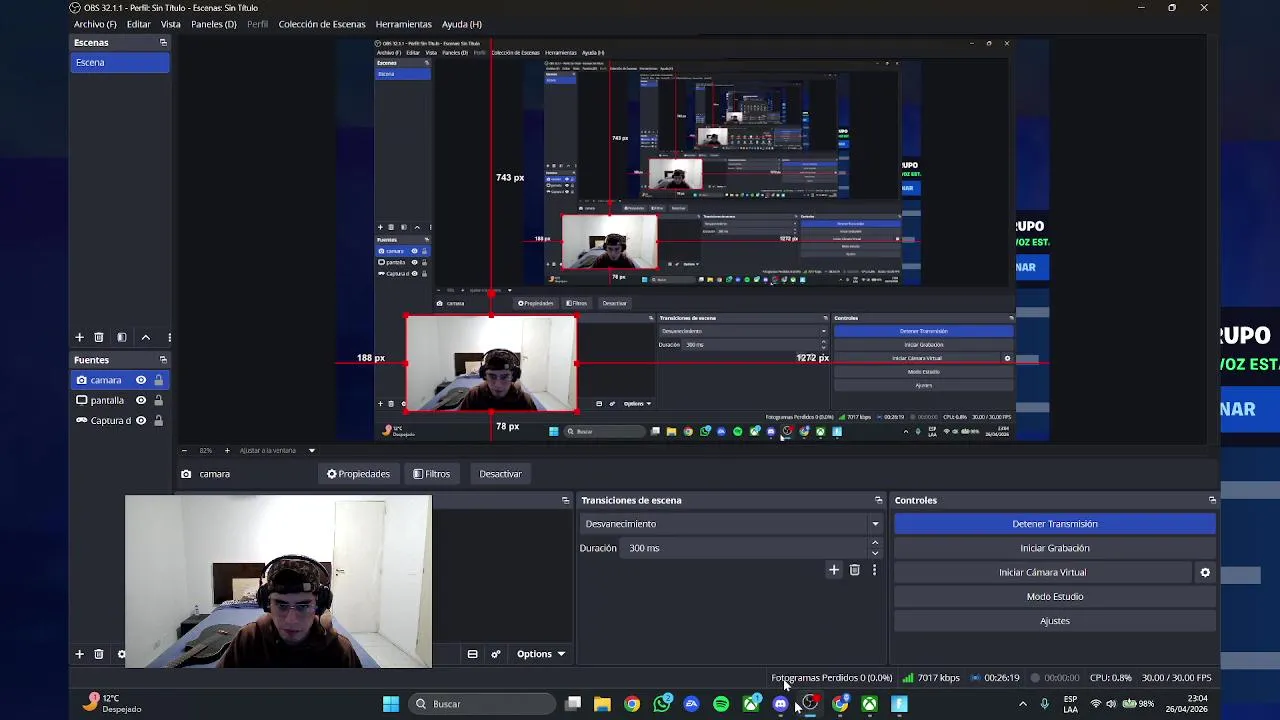Open the Ayuda menu

tap(461, 24)
